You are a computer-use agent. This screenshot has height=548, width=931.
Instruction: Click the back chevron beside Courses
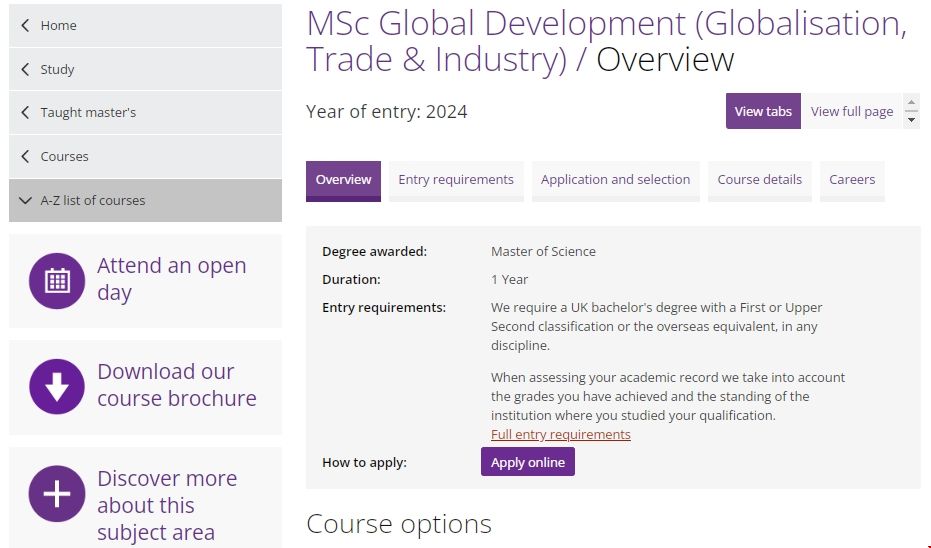(25, 156)
